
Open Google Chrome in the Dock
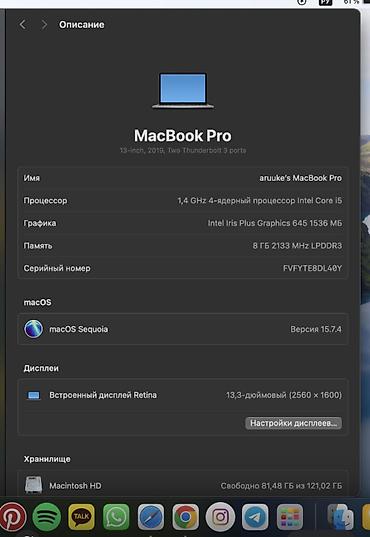pos(185,516)
